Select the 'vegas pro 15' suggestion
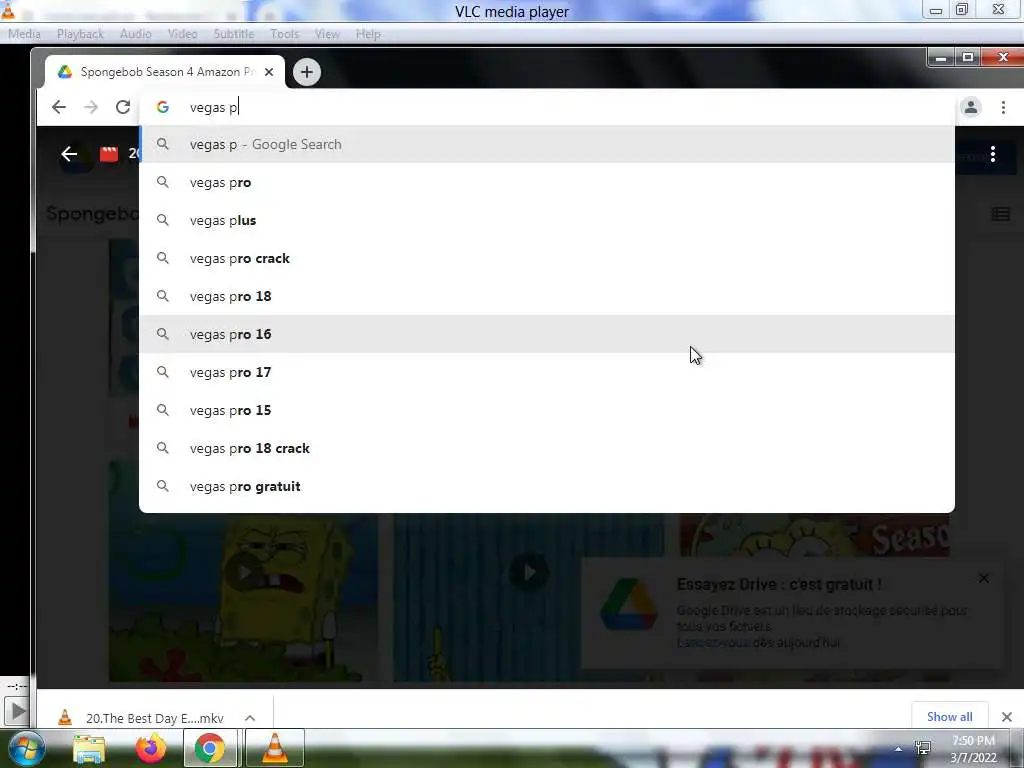This screenshot has height=768, width=1024. (x=547, y=410)
